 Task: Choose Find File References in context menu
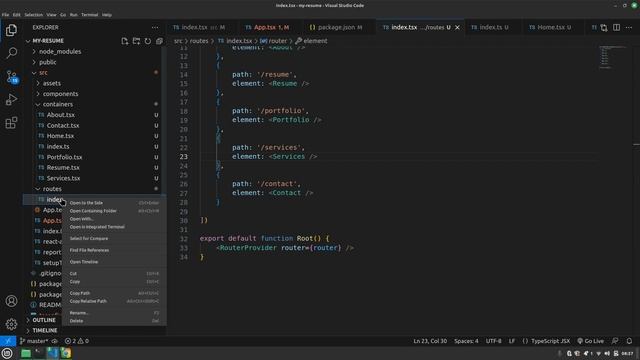114,250
